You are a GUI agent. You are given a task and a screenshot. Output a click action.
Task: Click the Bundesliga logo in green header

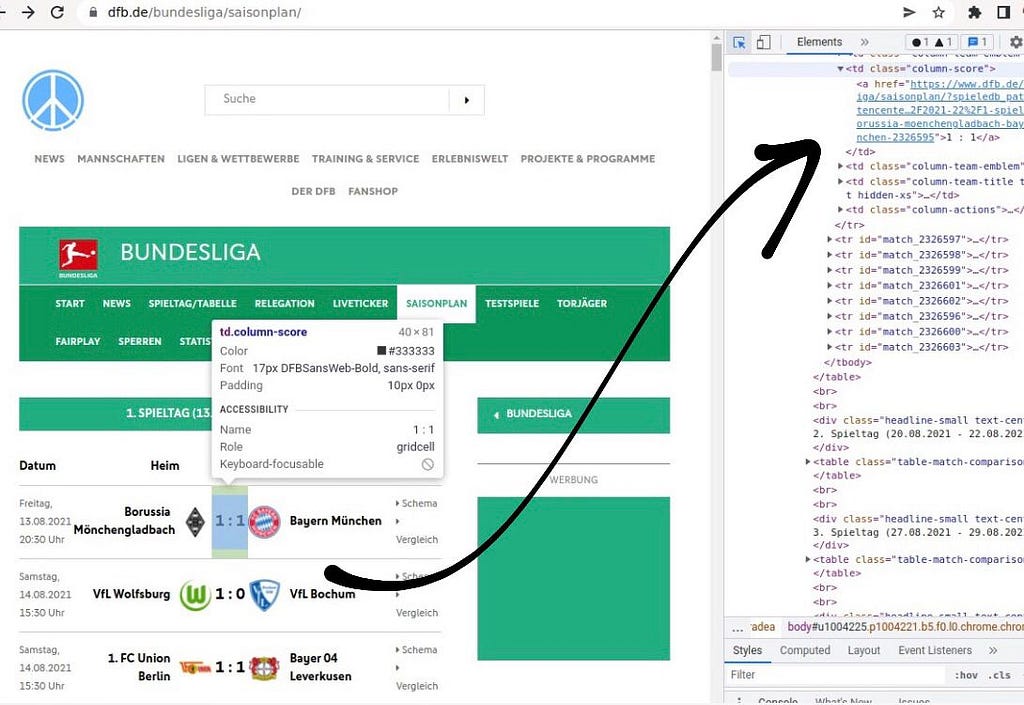coord(78,257)
